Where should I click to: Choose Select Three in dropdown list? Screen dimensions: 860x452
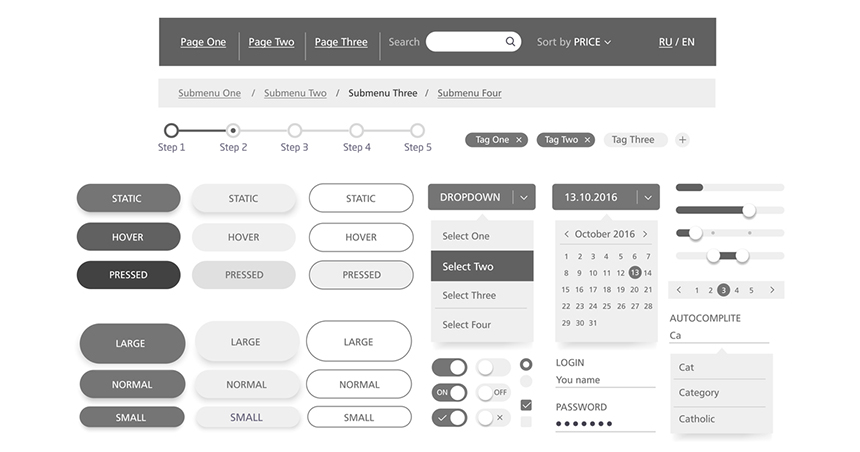pos(482,295)
